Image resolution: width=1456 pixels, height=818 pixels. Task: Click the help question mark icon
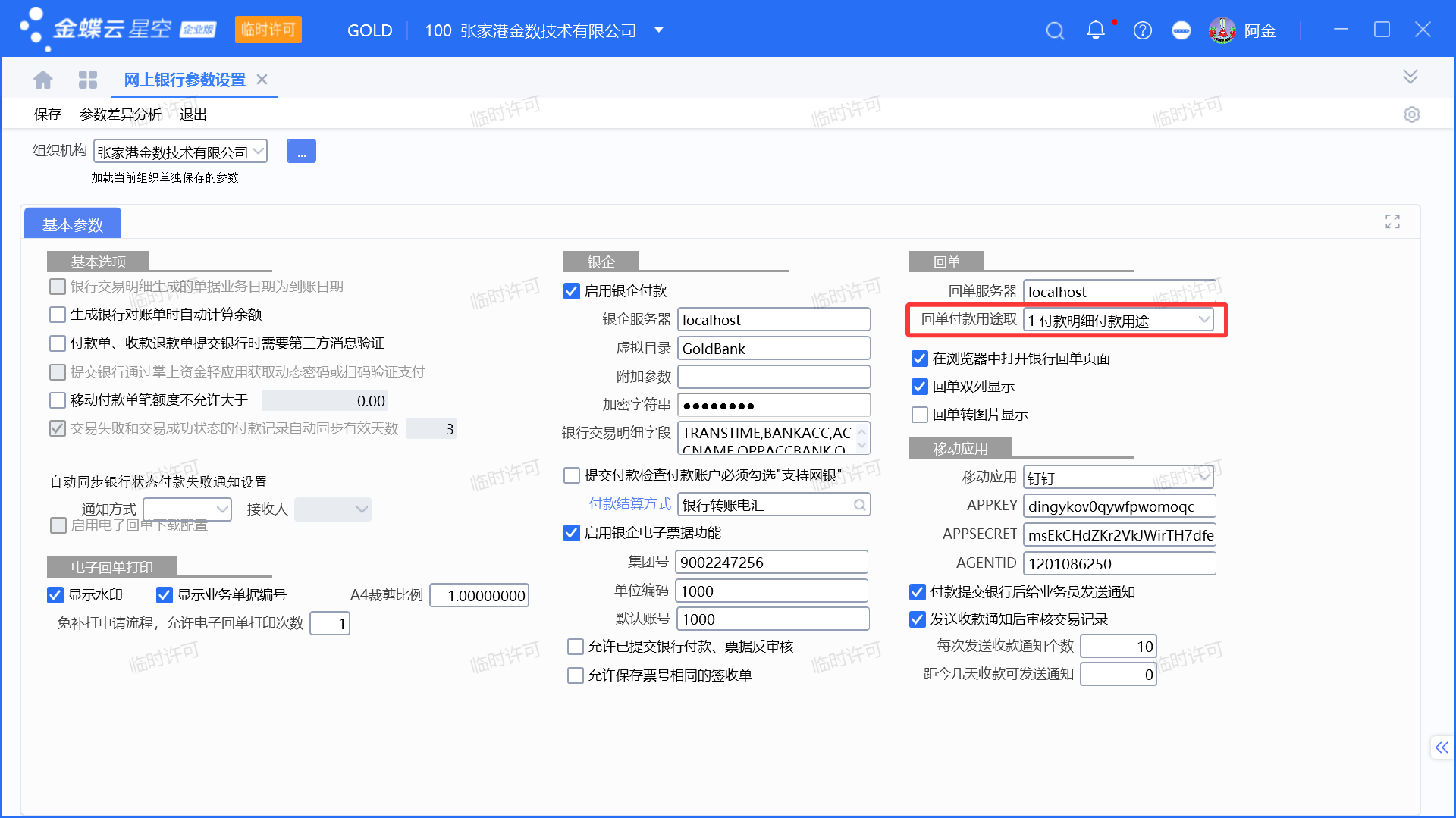(1142, 31)
